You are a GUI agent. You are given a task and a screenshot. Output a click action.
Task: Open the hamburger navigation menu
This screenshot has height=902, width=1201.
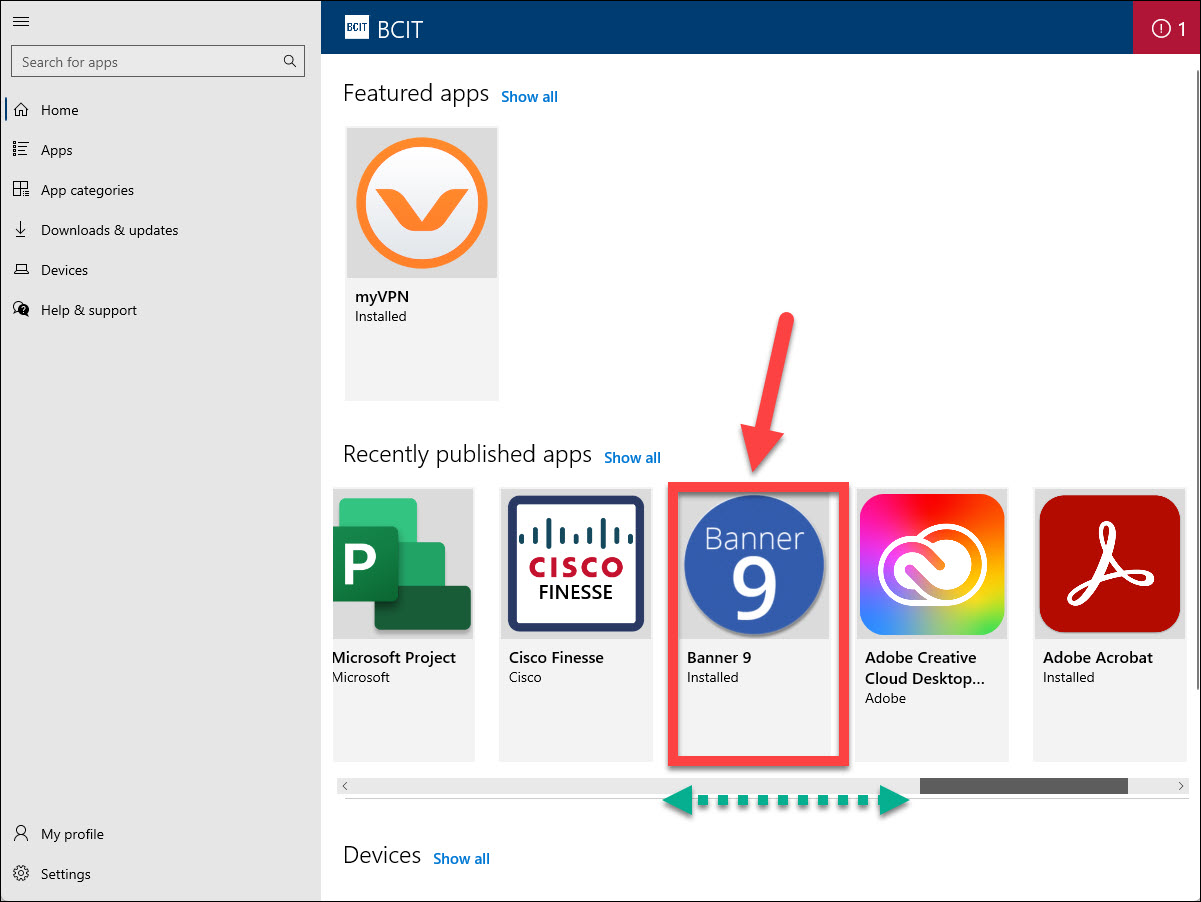[x=21, y=21]
